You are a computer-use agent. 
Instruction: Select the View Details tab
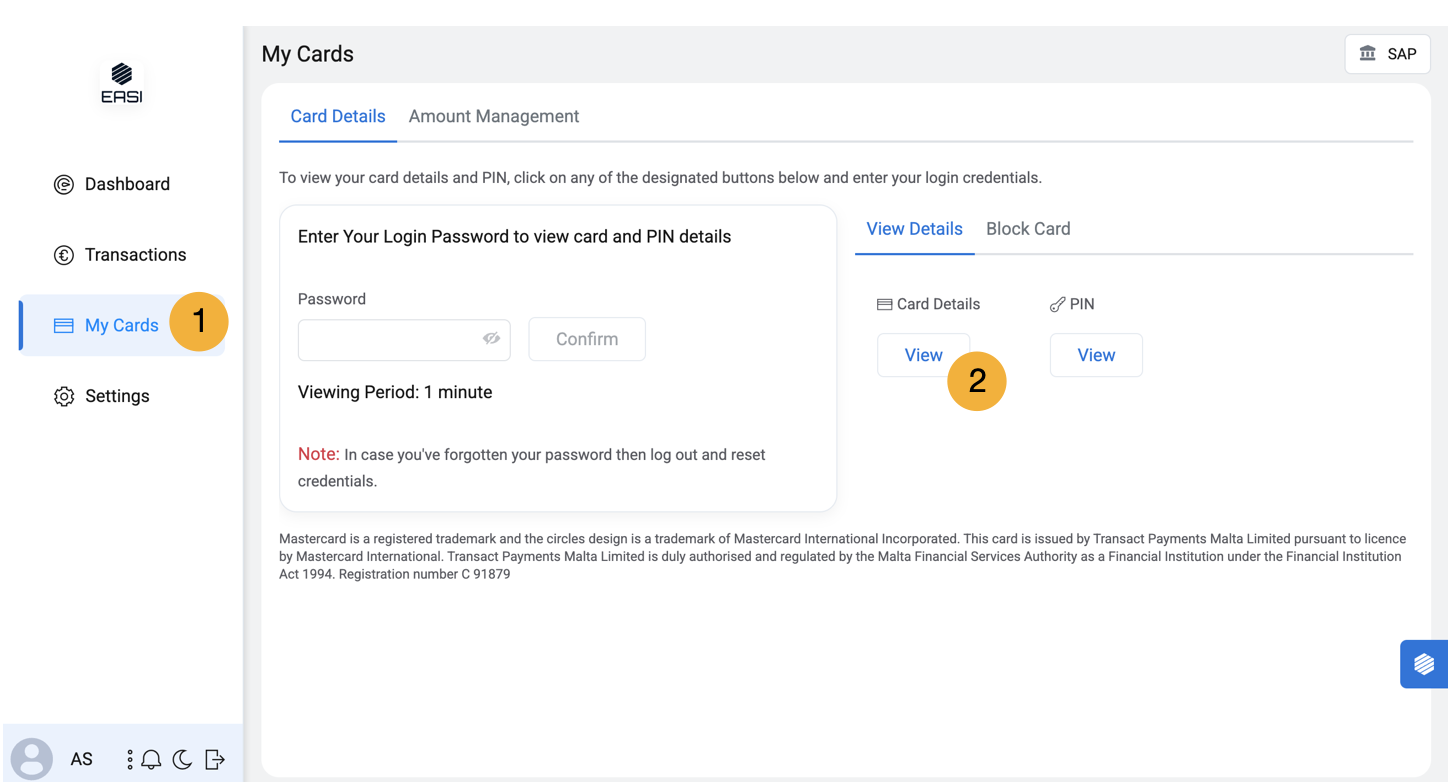[x=914, y=229]
